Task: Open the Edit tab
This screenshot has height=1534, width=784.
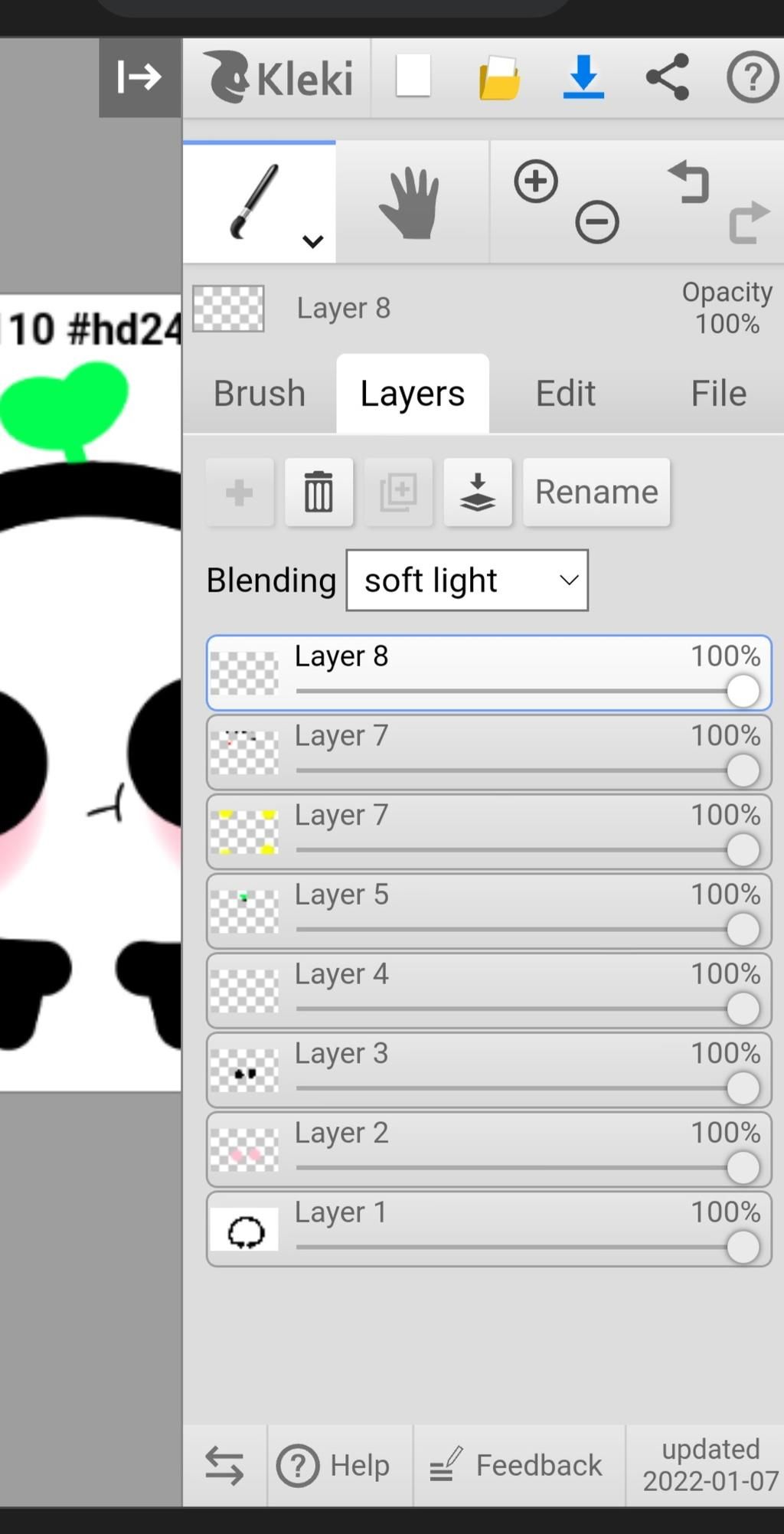Action: 566,394
